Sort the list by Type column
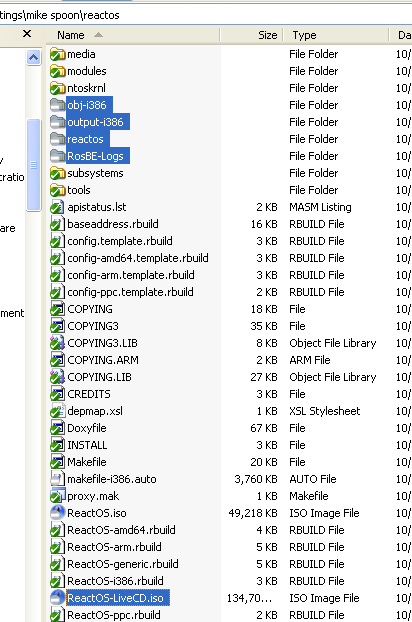The width and height of the screenshot is (412, 622). (336, 35)
